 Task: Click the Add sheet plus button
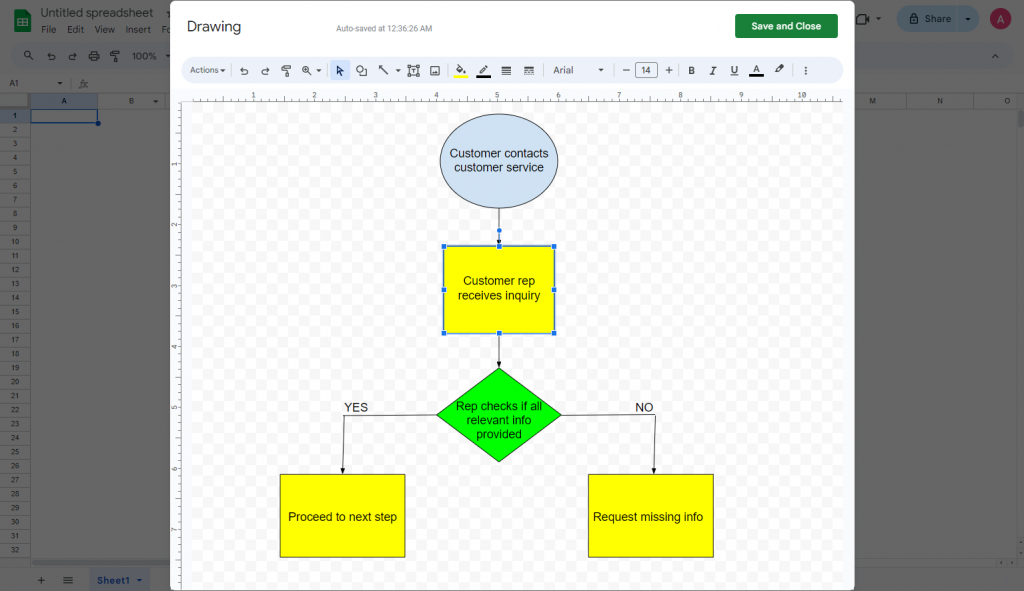41,580
